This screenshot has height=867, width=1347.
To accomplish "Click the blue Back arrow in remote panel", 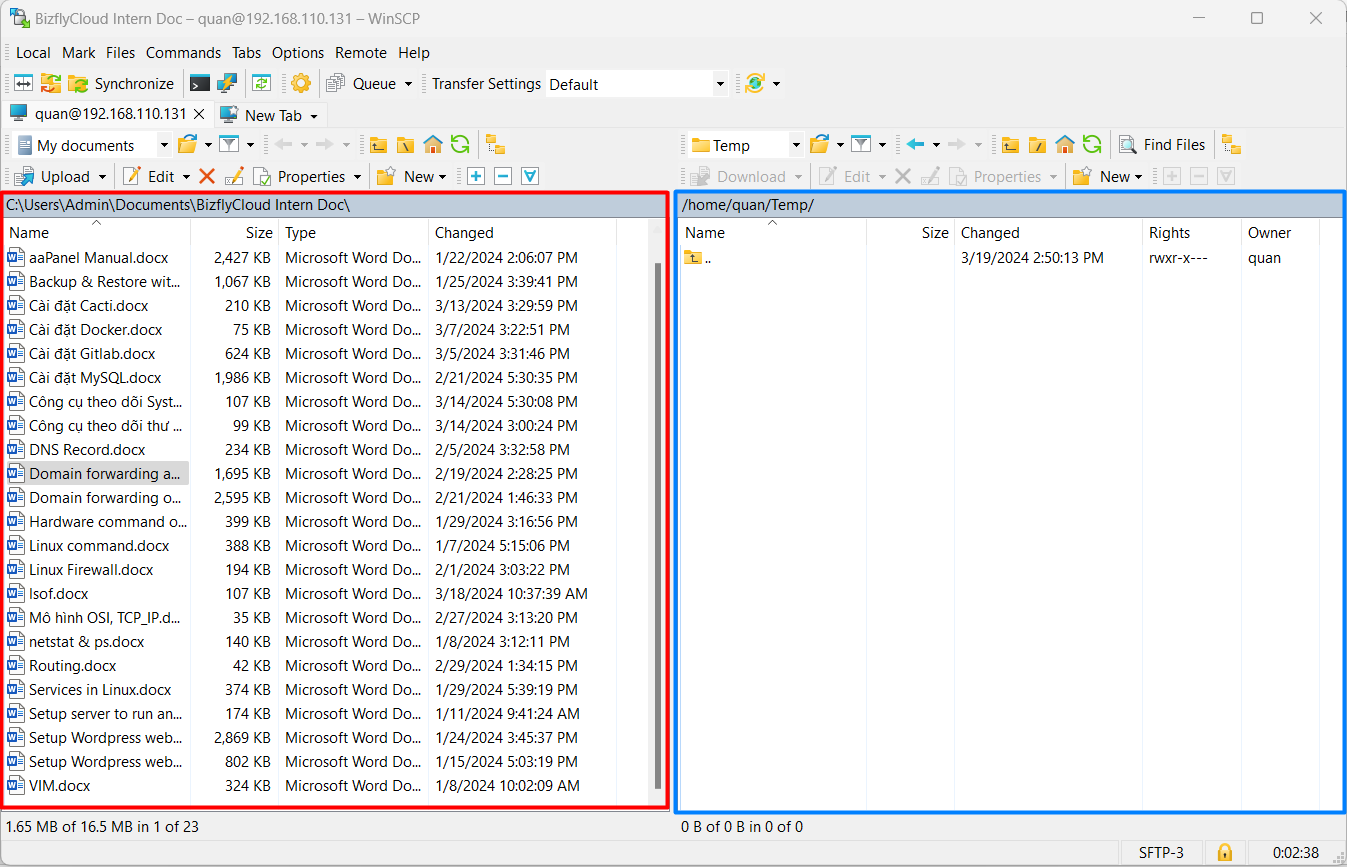I will (x=915, y=145).
